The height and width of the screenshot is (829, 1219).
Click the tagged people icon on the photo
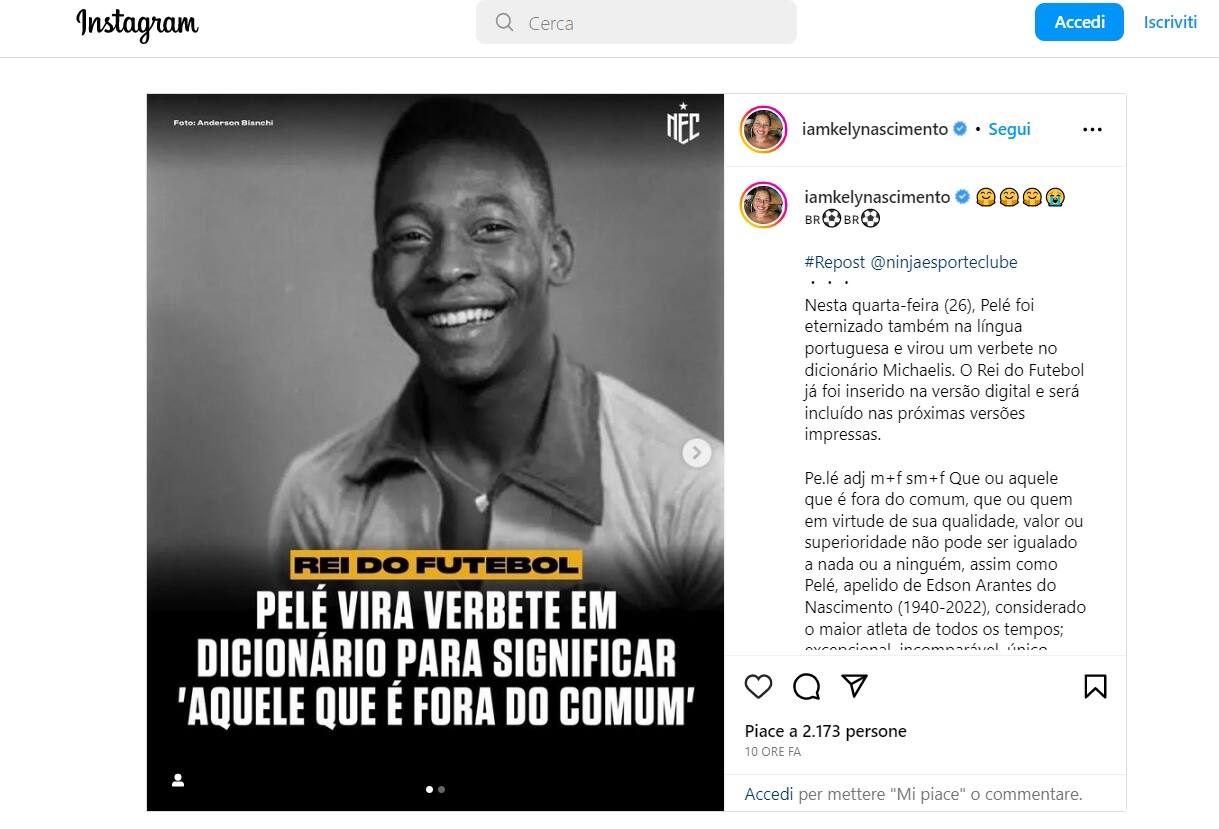click(178, 780)
